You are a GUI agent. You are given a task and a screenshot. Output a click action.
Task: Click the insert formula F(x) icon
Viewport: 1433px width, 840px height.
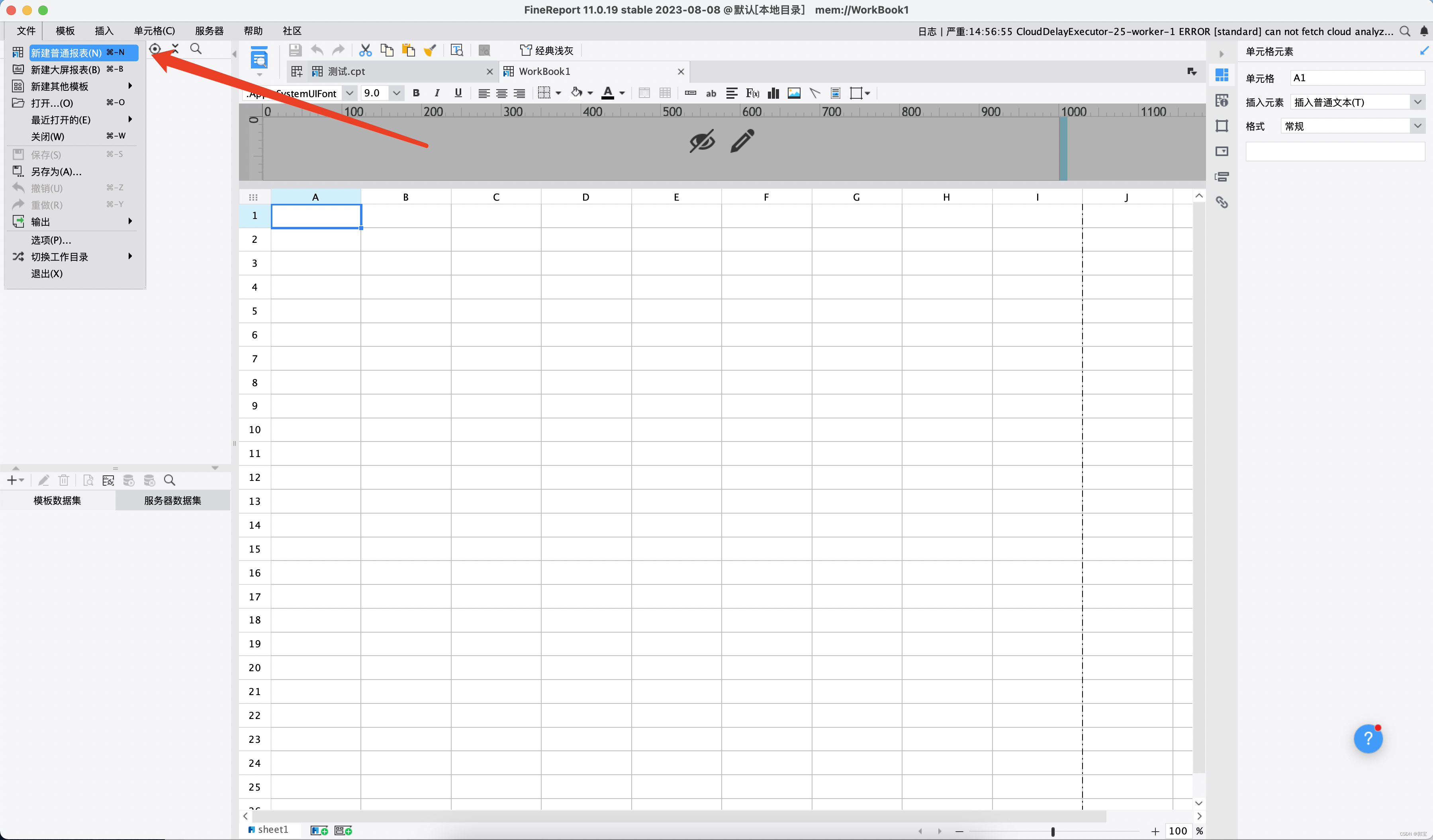752,93
